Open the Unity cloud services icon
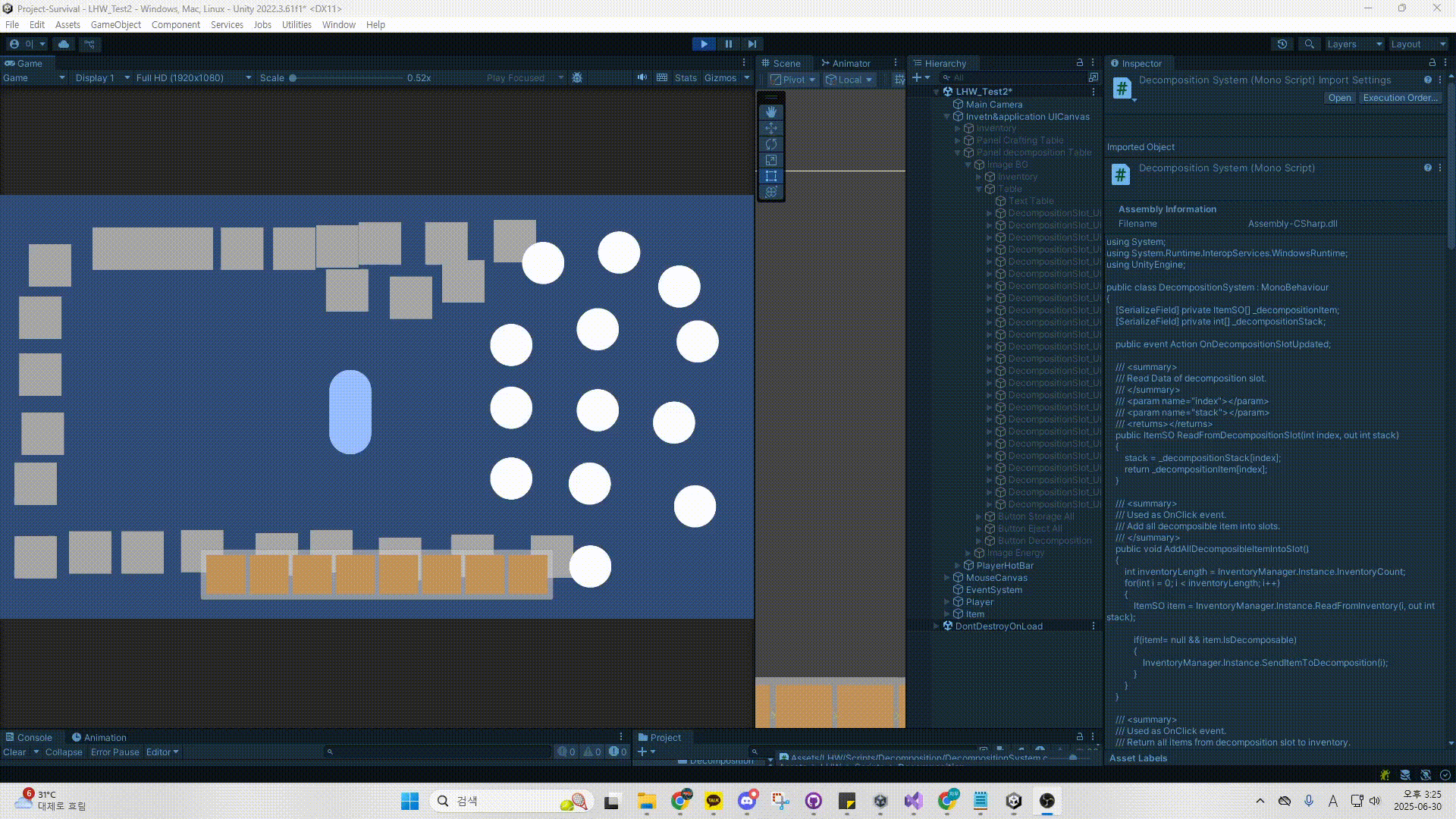The height and width of the screenshot is (819, 1456). click(64, 44)
